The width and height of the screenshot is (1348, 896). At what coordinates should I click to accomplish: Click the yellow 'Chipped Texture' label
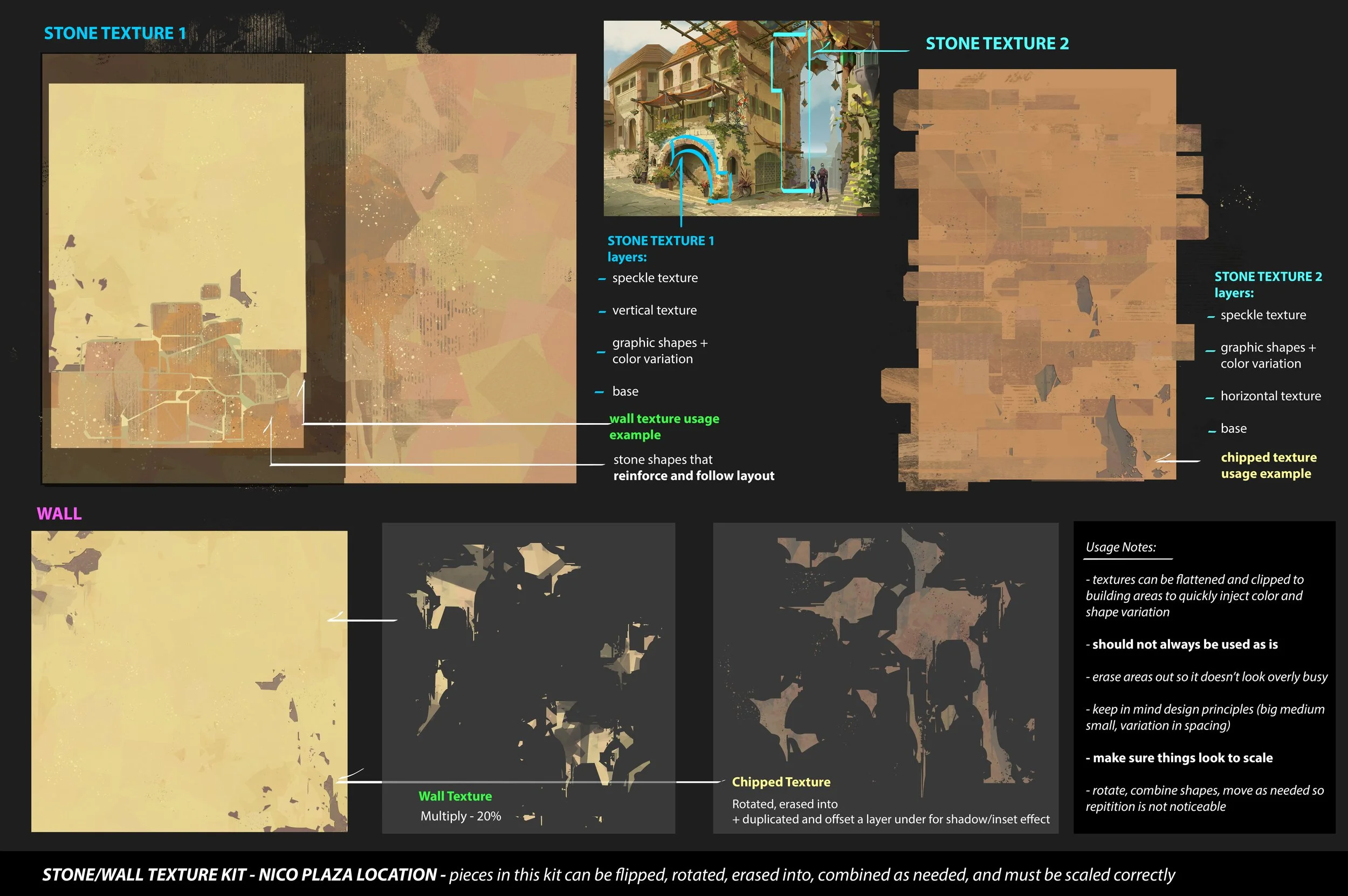(x=781, y=782)
